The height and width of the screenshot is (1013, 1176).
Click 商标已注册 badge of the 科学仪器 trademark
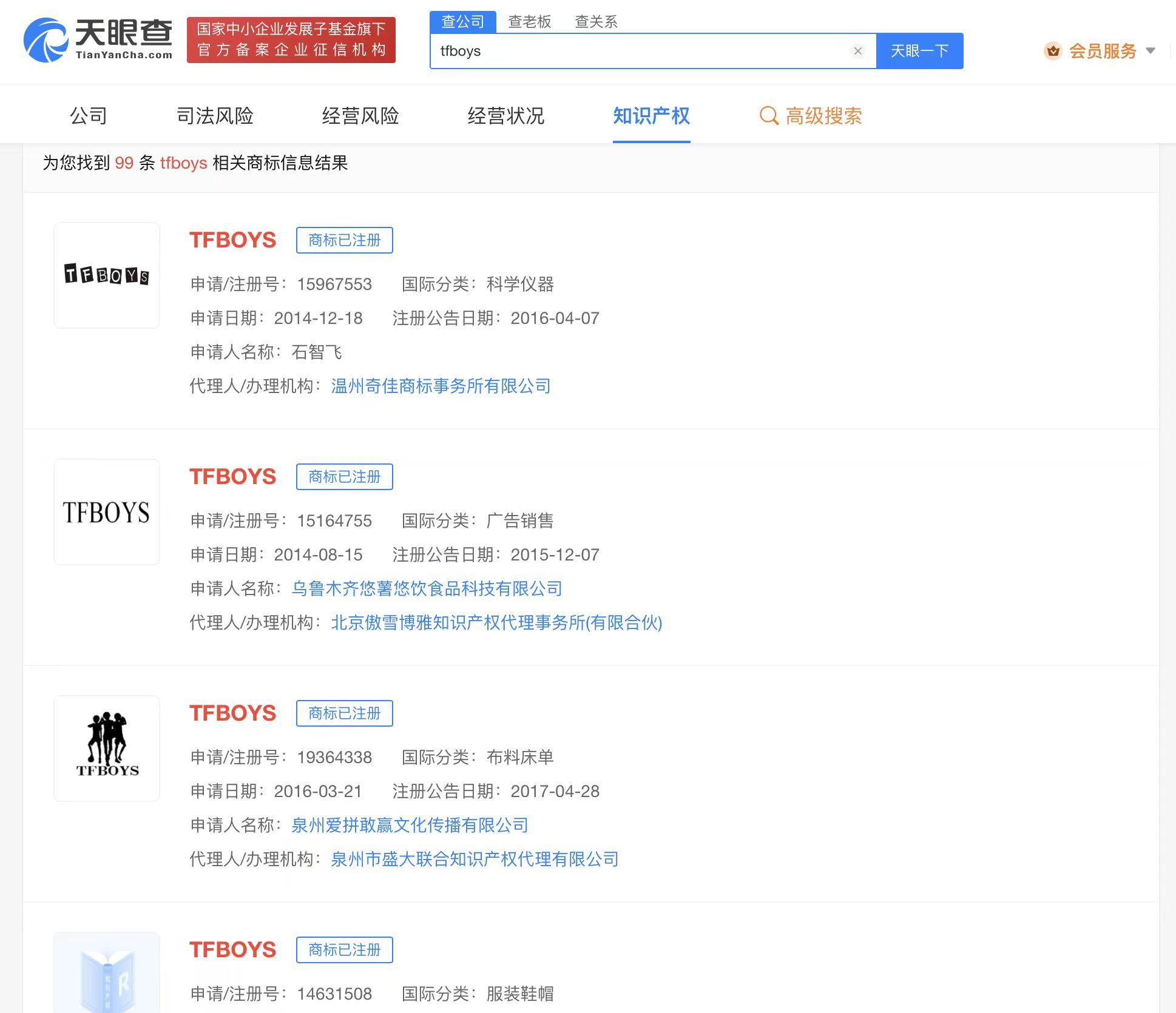[345, 240]
